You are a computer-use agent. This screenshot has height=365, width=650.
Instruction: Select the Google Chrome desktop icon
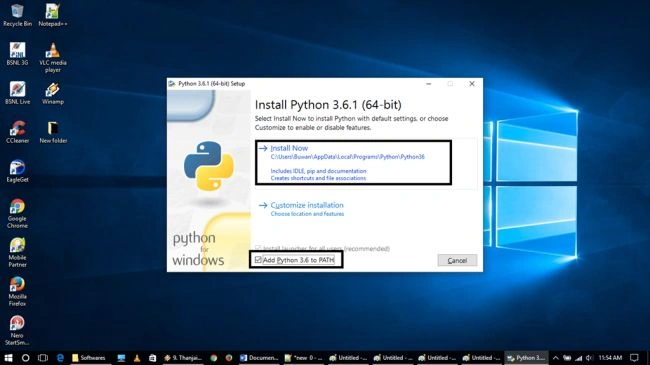[17, 213]
